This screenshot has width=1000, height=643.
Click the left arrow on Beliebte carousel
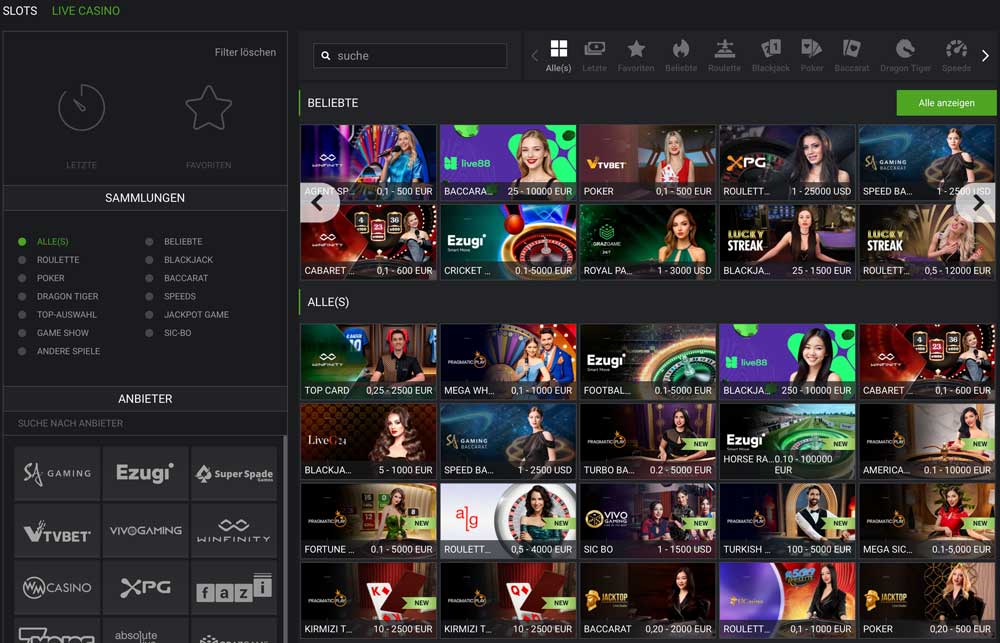pyautogui.click(x=318, y=202)
